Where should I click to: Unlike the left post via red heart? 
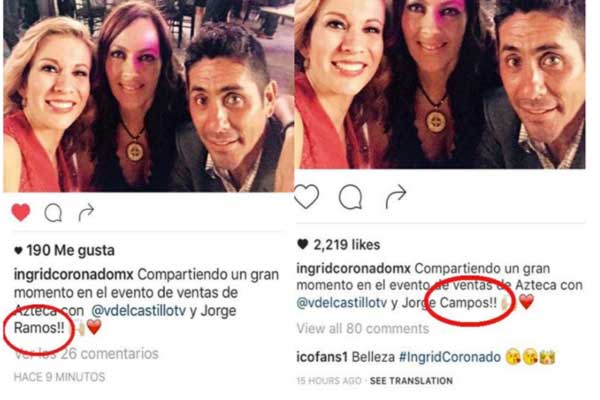pos(21,212)
